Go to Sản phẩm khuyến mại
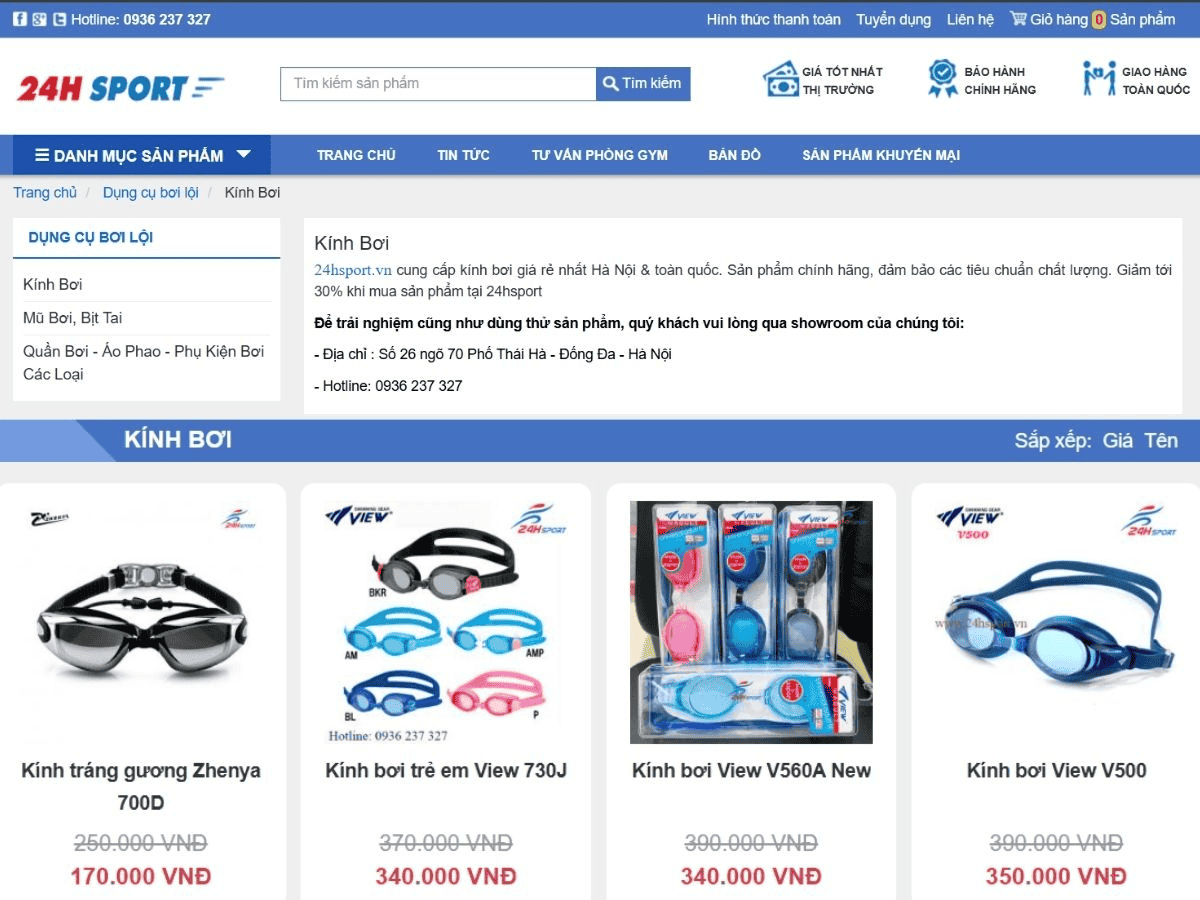The height and width of the screenshot is (900, 1200). (881, 155)
